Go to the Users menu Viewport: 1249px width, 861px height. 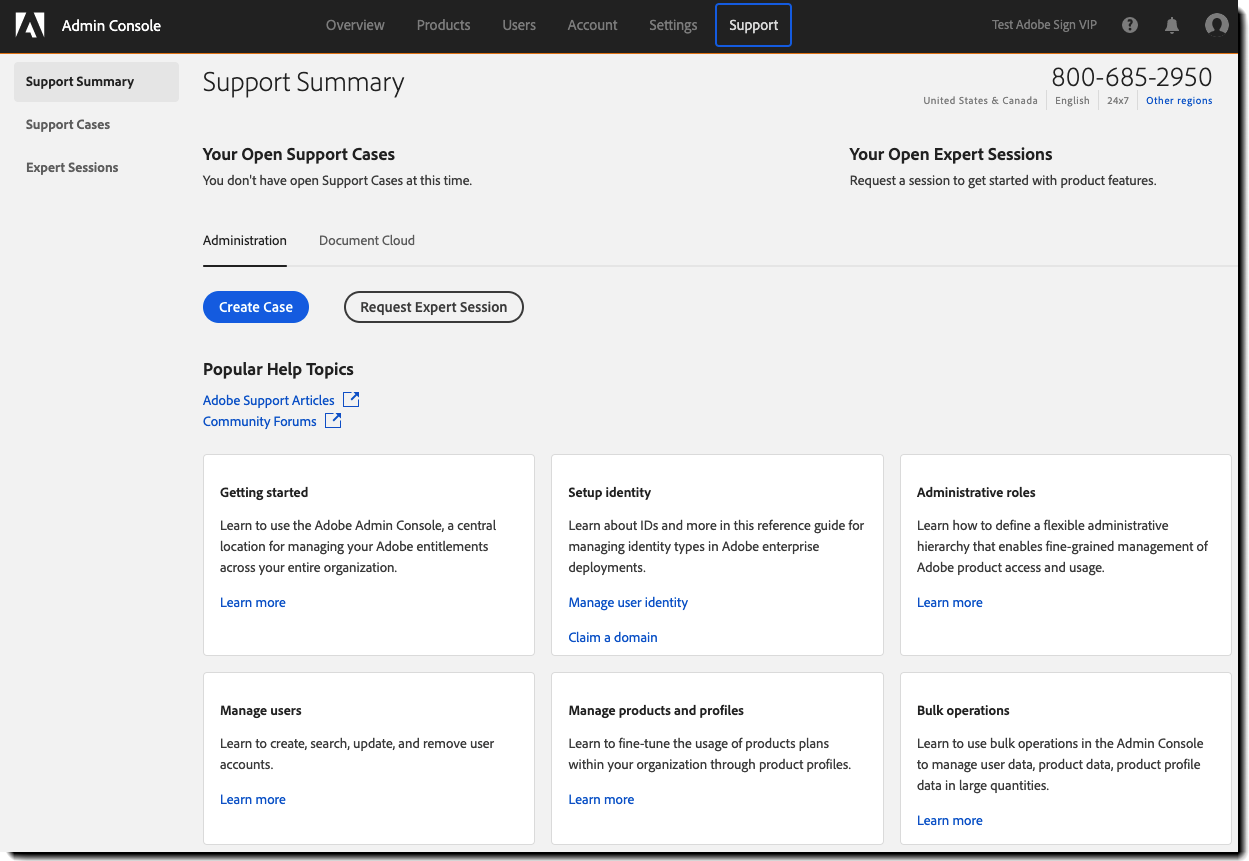[519, 25]
